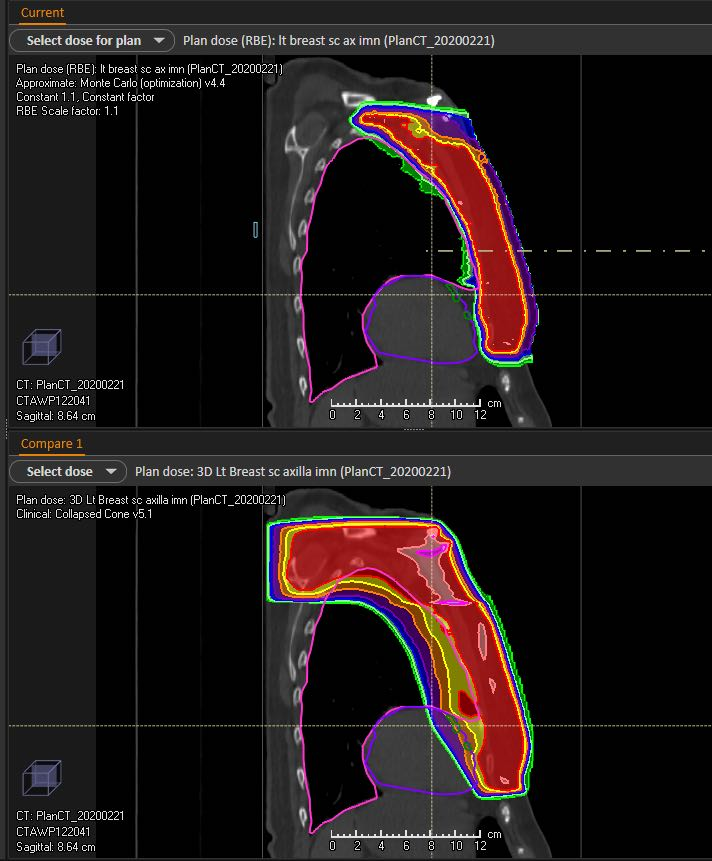Click the white dash-dot line in Current view
The height and width of the screenshot is (861, 712).
click(600, 250)
